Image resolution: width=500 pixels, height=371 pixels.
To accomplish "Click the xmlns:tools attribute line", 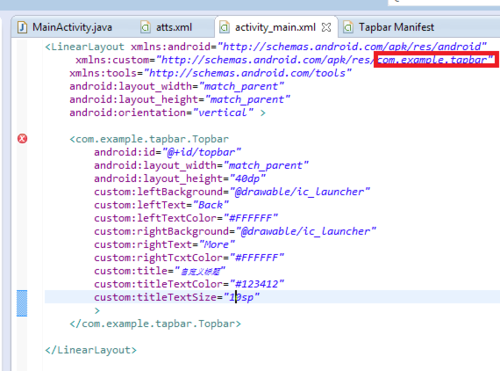I will [210, 73].
